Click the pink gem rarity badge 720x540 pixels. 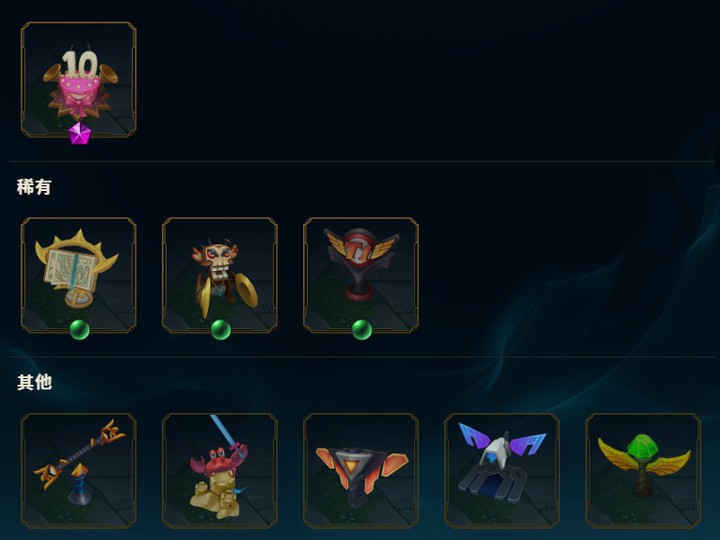coord(79,133)
